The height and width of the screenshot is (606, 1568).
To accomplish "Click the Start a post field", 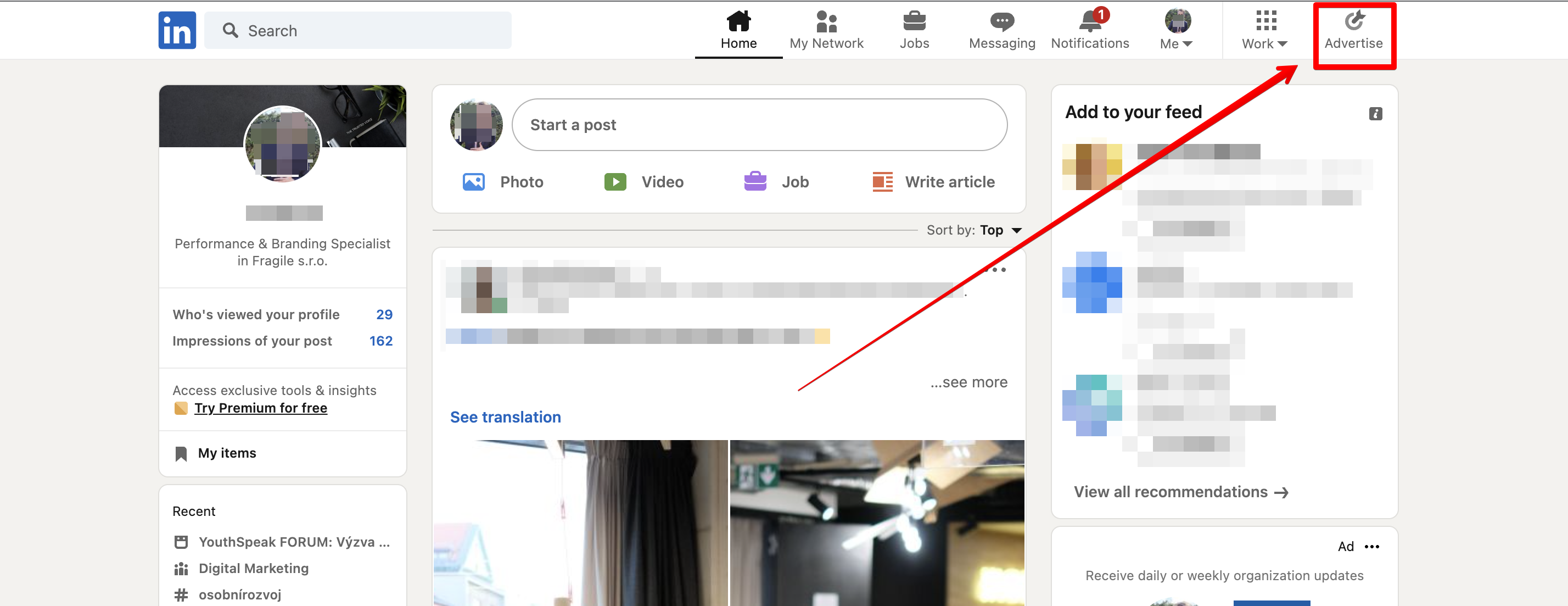I will click(x=759, y=125).
